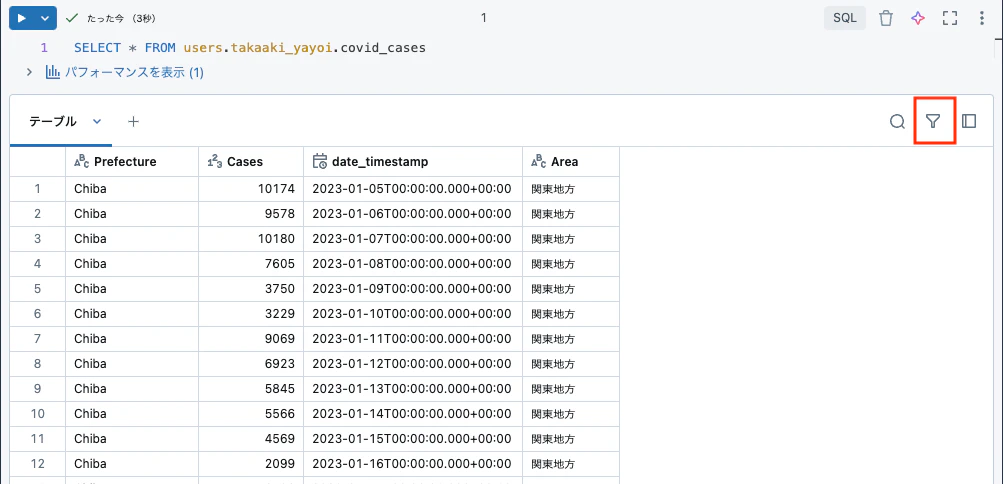The height and width of the screenshot is (484, 1004).
Task: Click the string type icon beside Area
Action: click(x=538, y=162)
